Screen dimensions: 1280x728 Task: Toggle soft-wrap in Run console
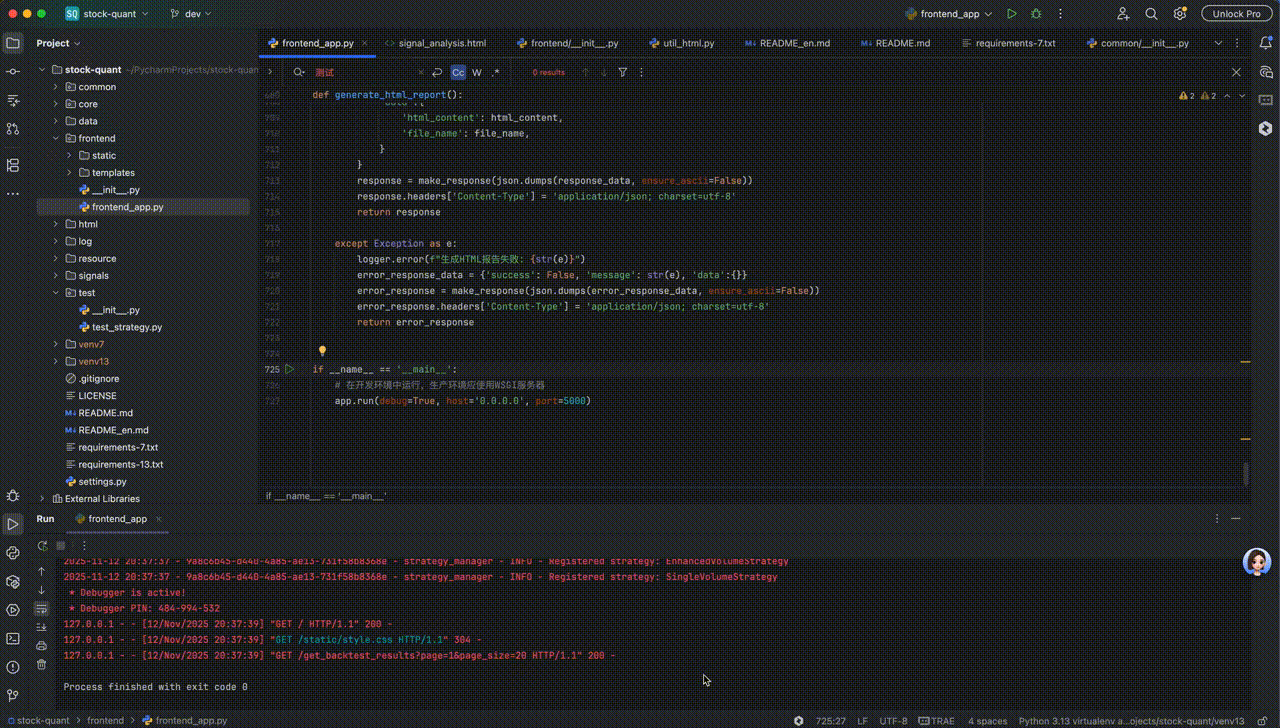41,608
